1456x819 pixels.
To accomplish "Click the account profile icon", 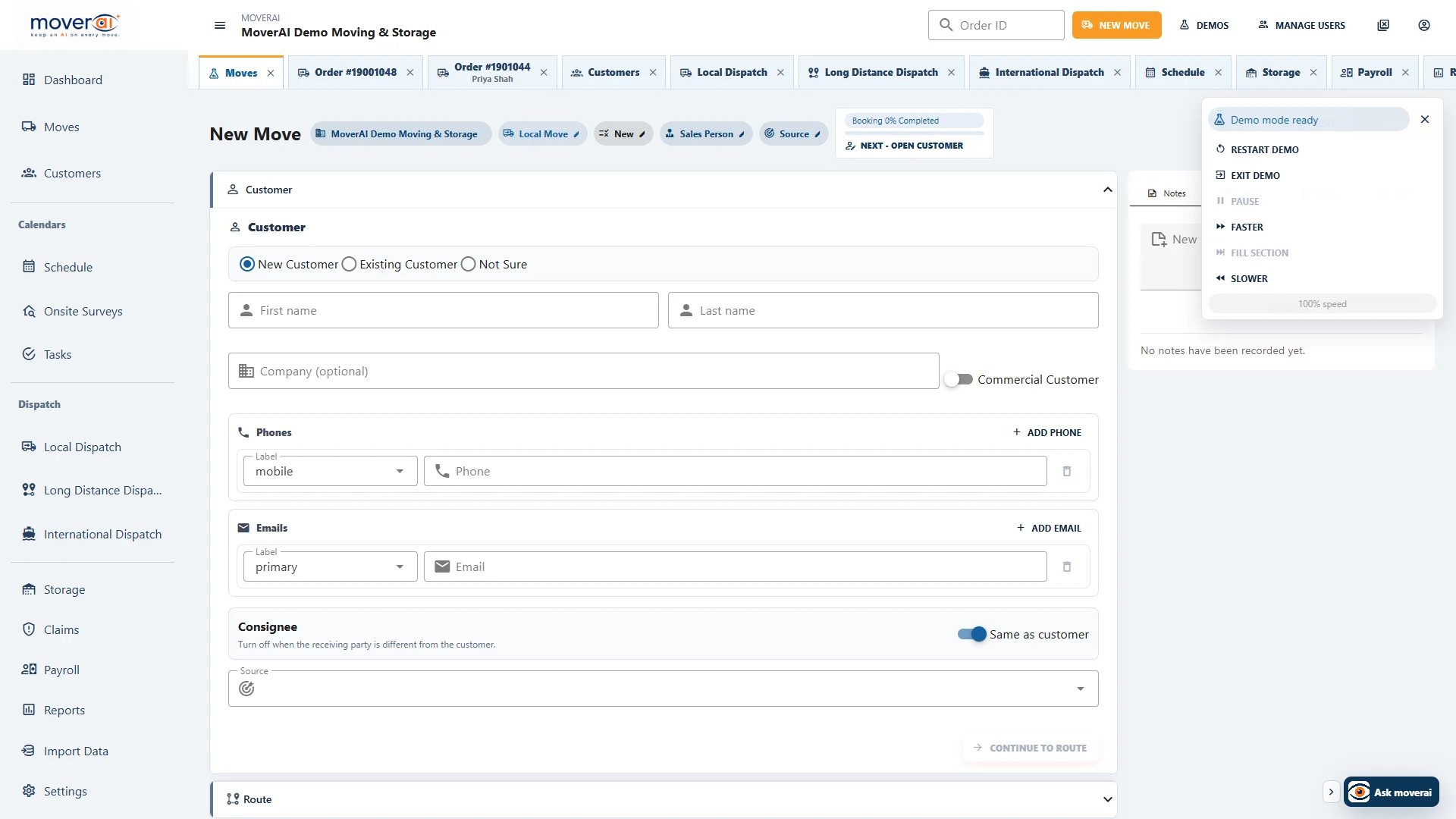I will click(1424, 25).
